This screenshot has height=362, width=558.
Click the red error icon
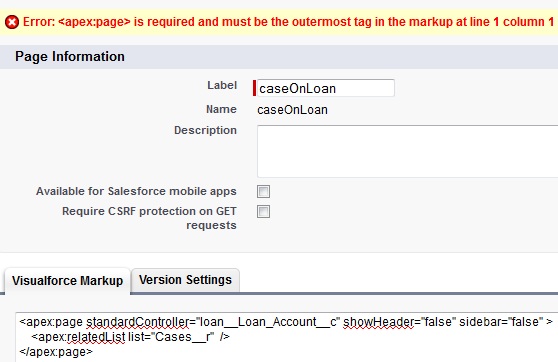pyautogui.click(x=12, y=22)
